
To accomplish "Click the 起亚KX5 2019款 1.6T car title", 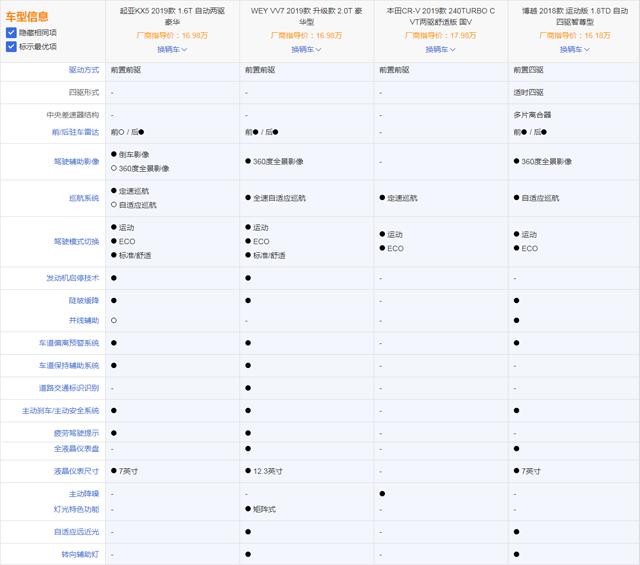I will (172, 16).
